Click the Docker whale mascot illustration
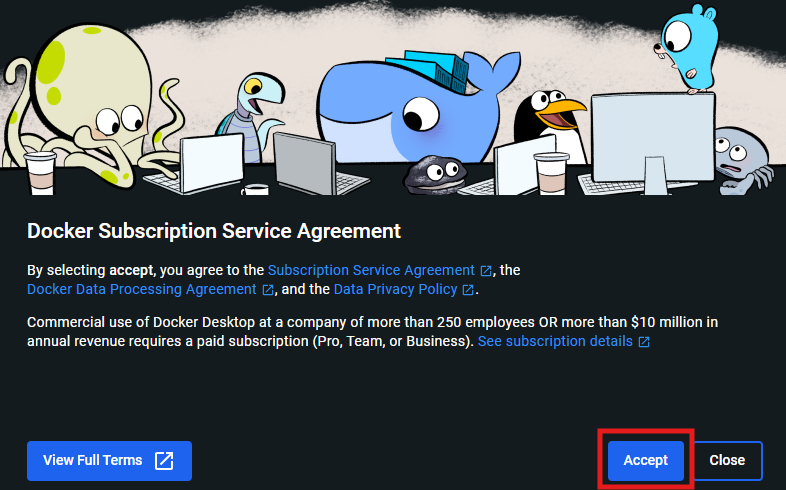786x490 pixels. point(417,107)
